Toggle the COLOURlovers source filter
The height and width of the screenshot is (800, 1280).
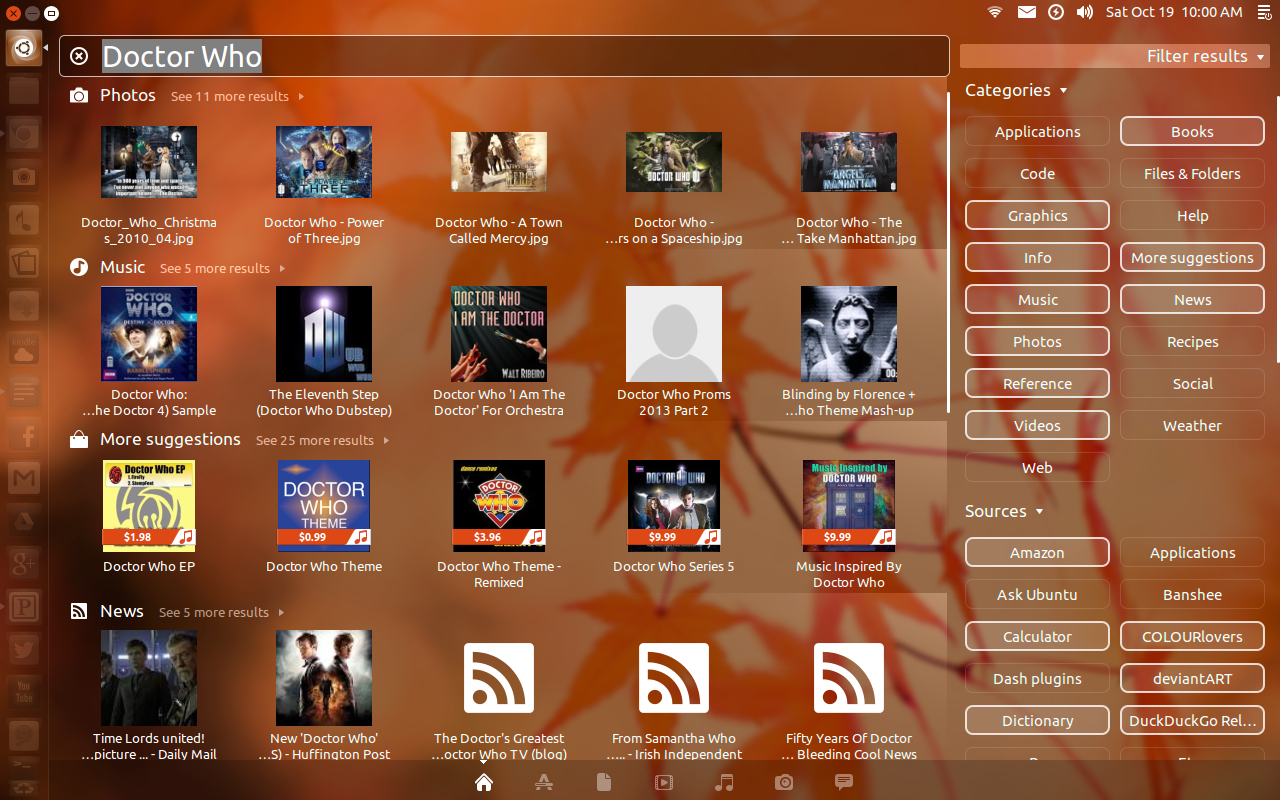tap(1192, 637)
